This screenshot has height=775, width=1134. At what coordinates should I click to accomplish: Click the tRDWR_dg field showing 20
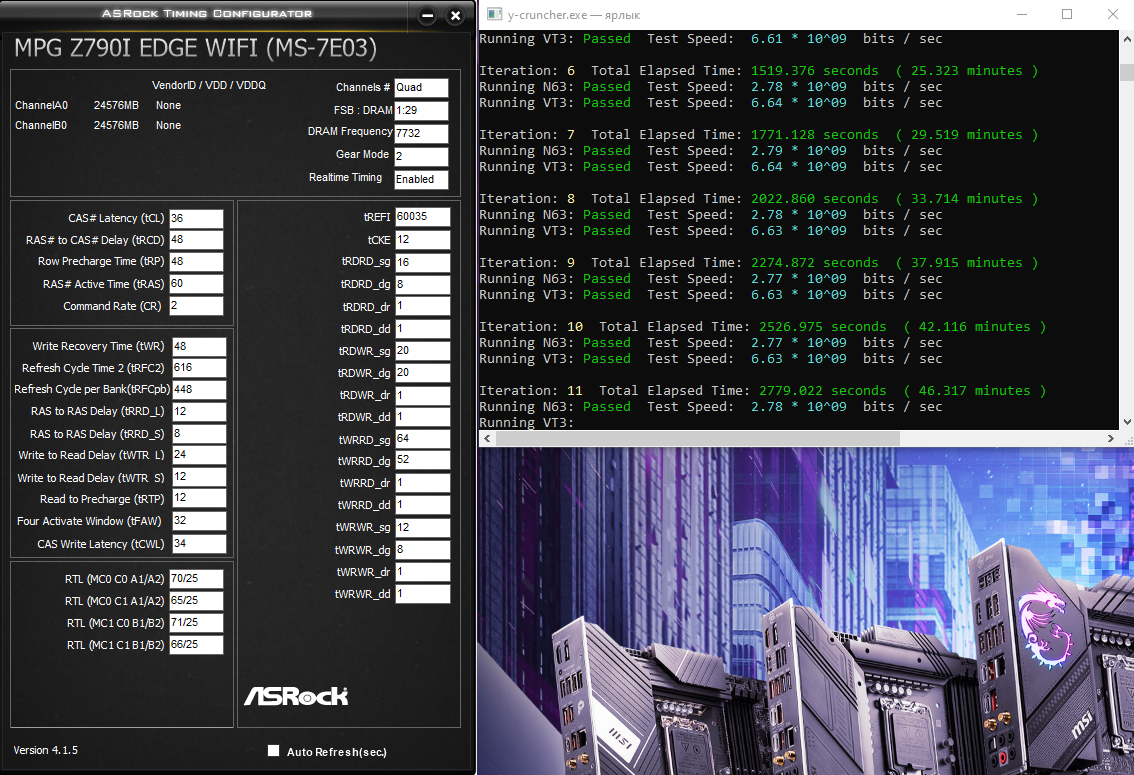[x=422, y=373]
